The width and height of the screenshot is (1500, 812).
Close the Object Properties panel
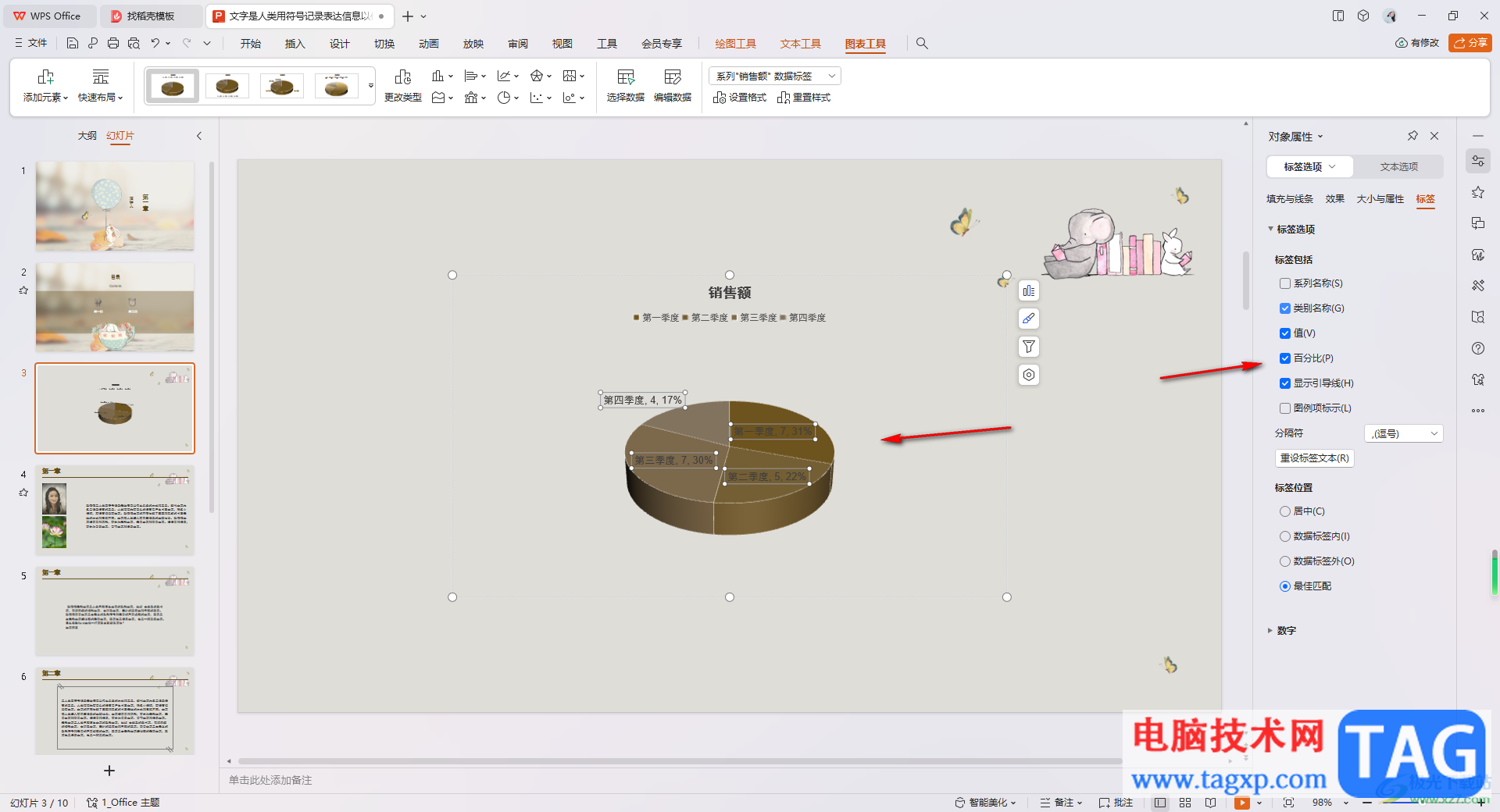point(1434,136)
